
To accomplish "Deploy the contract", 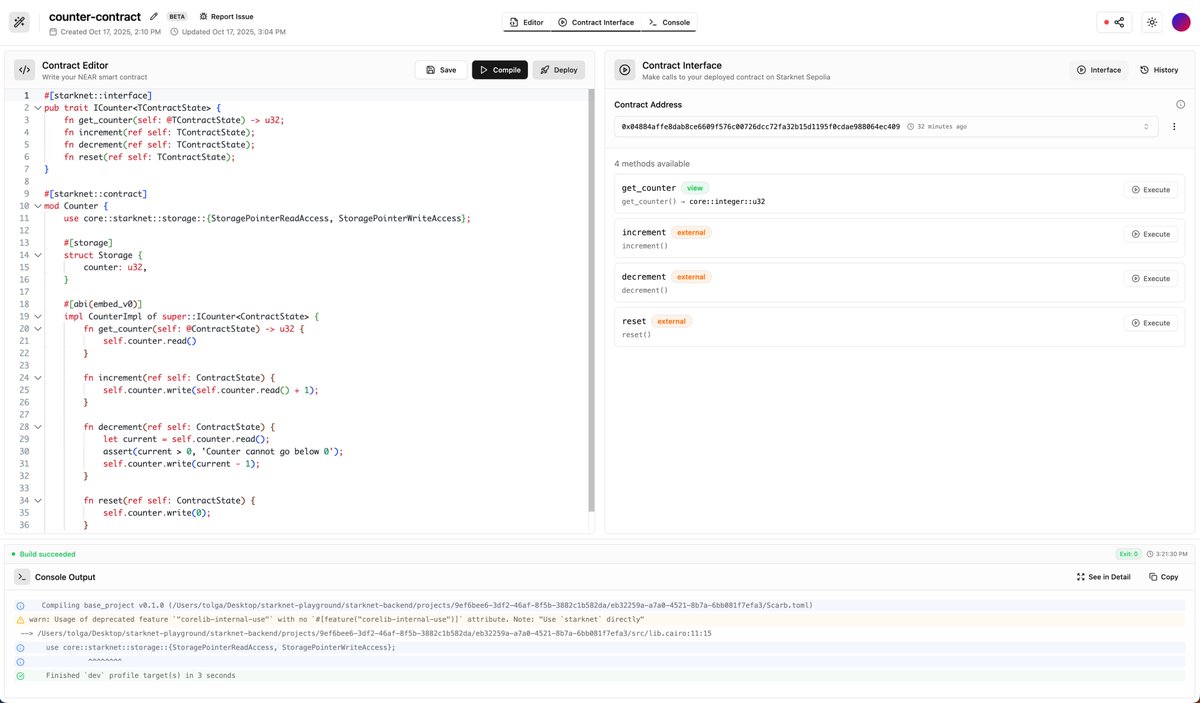I will tap(558, 70).
